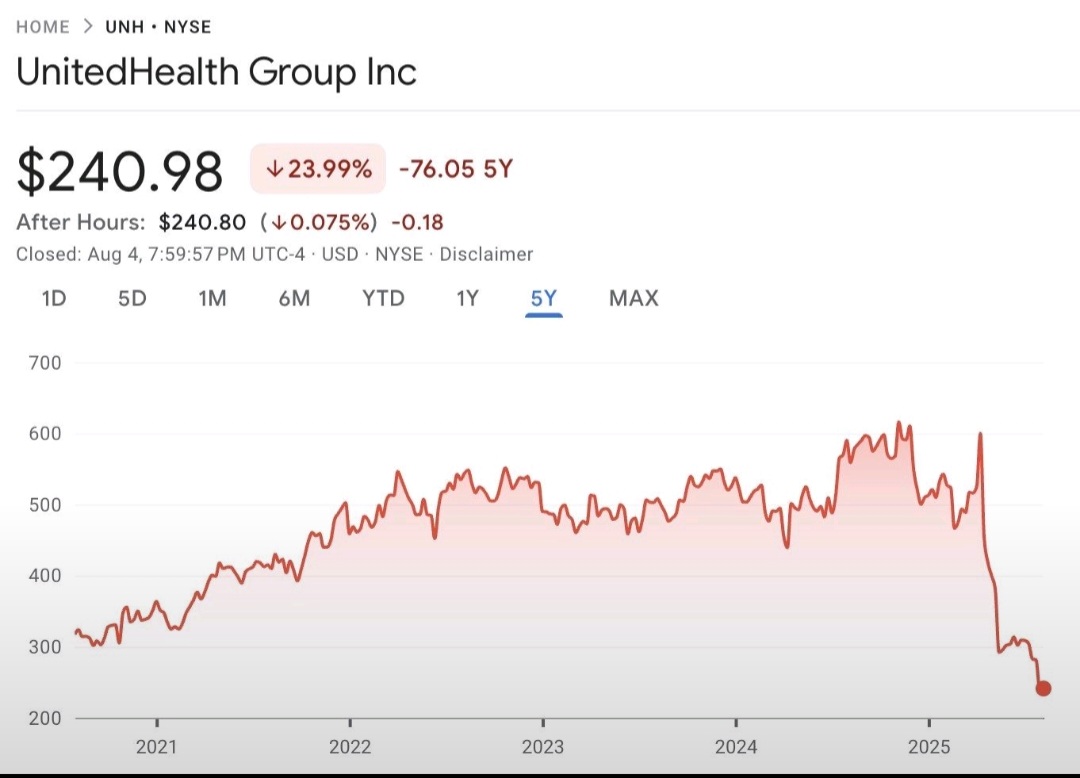1080x778 pixels.
Task: Switch chart to 6M range
Action: [x=294, y=298]
